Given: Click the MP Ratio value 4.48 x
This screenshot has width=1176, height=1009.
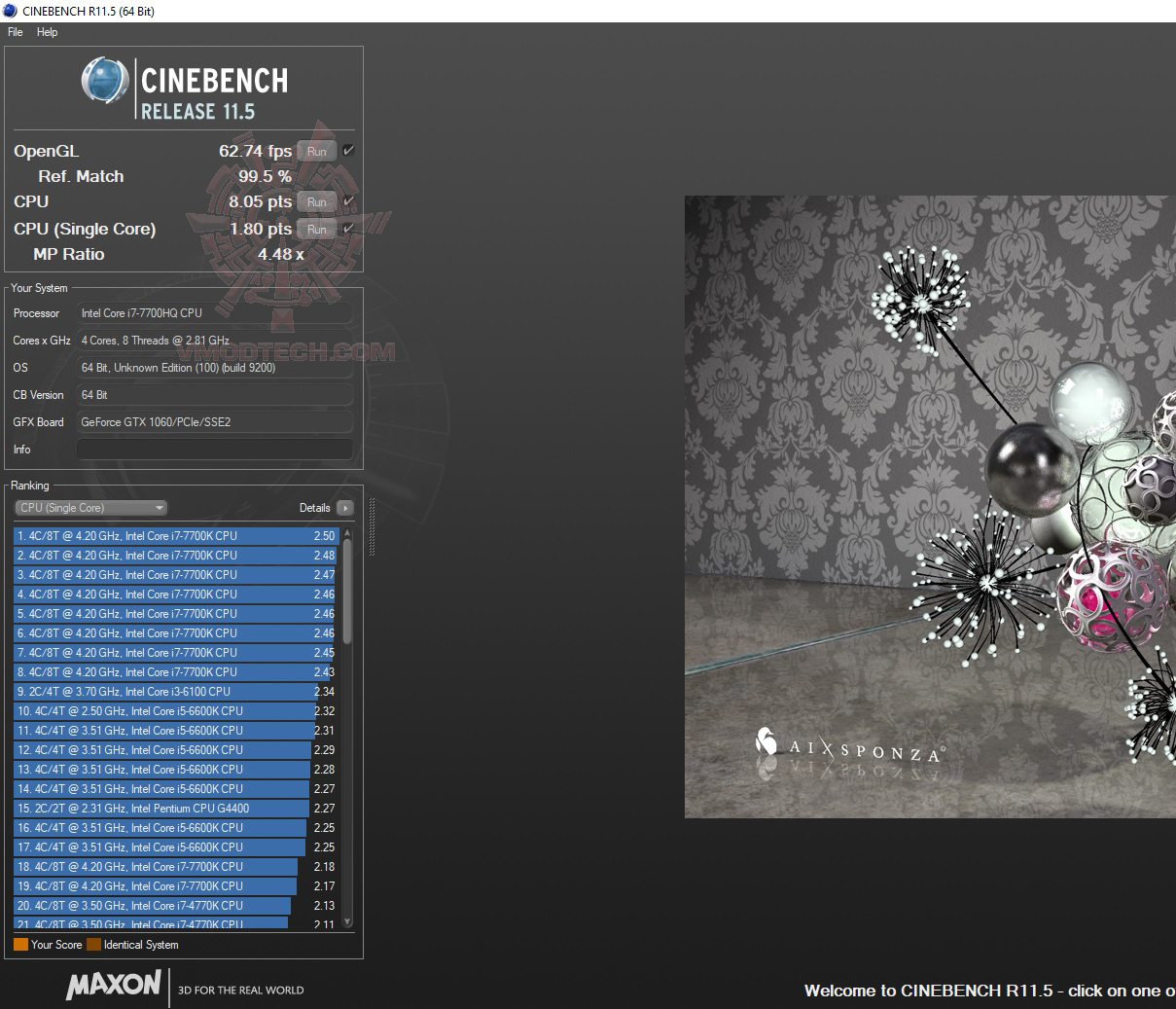Looking at the screenshot, I should click(x=280, y=254).
